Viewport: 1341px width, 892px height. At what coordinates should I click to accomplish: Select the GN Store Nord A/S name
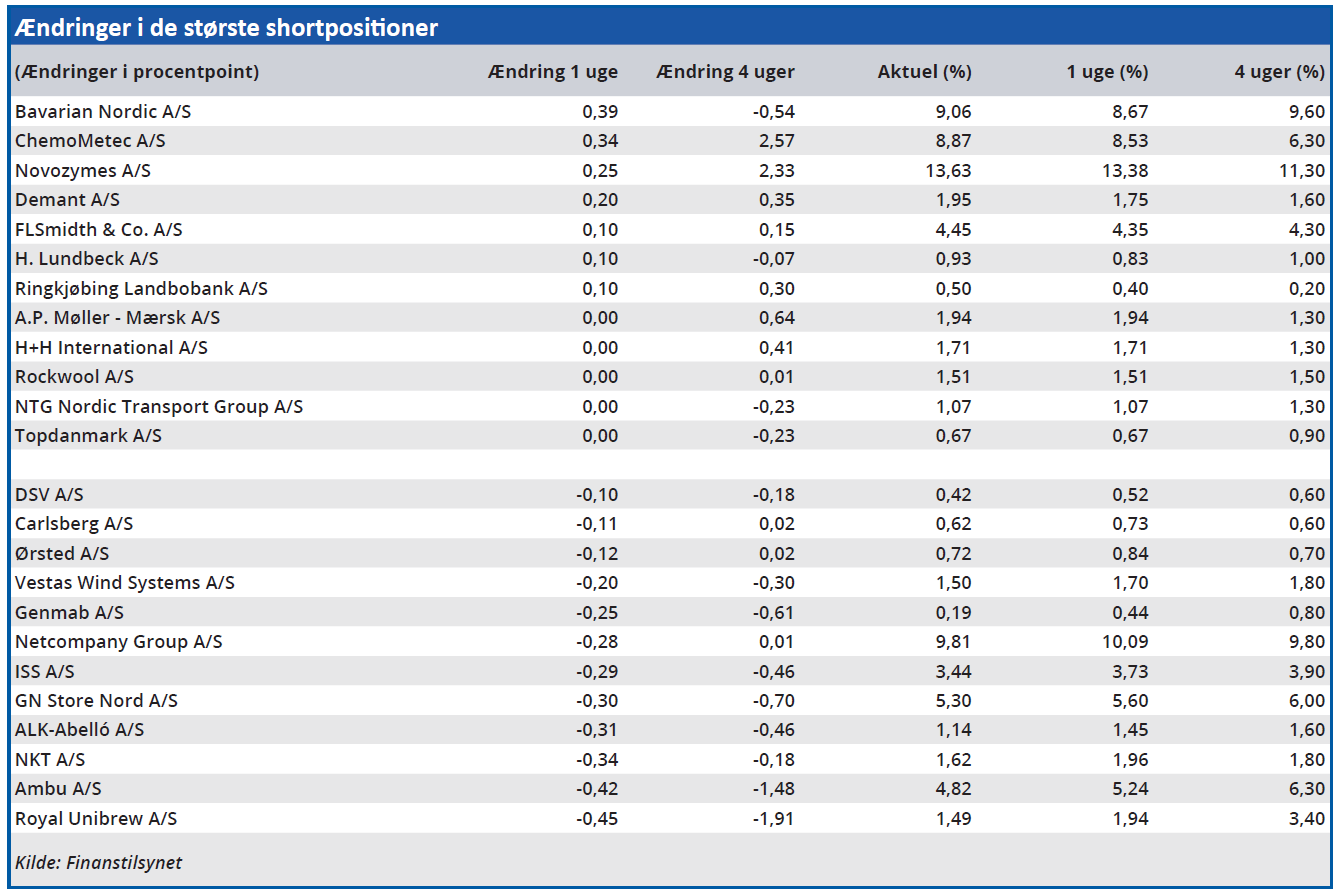96,701
